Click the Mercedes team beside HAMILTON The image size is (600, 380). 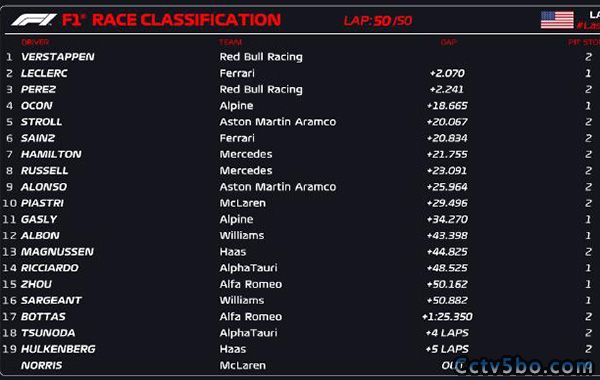point(246,154)
